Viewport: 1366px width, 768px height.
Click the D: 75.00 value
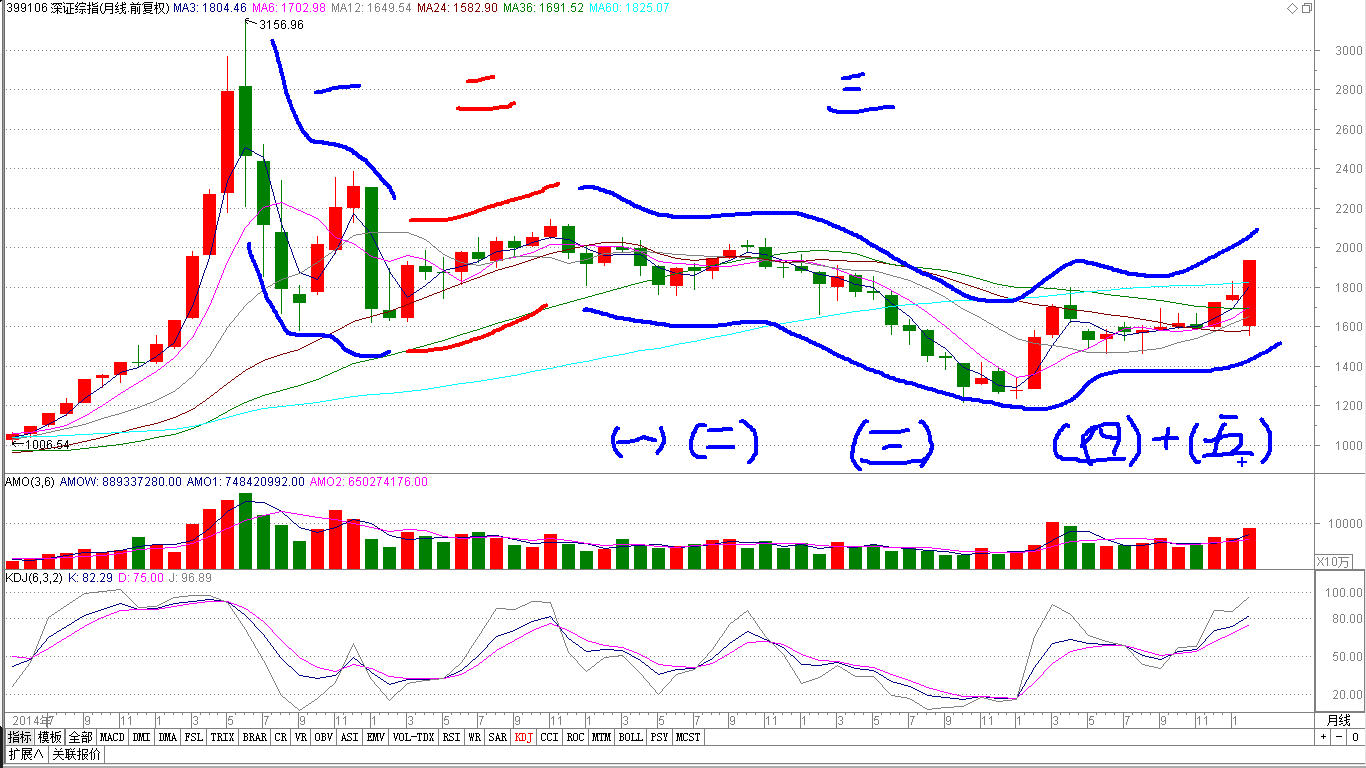point(140,578)
